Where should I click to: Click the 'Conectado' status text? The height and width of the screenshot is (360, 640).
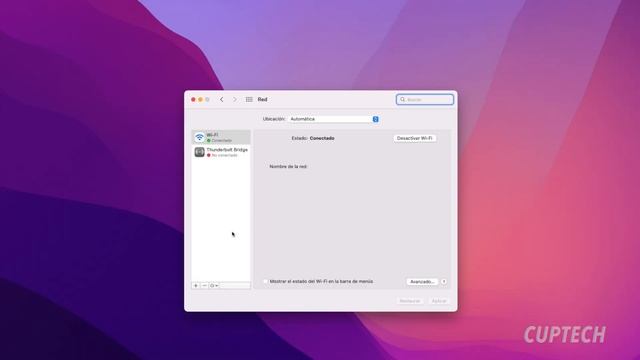click(x=322, y=138)
